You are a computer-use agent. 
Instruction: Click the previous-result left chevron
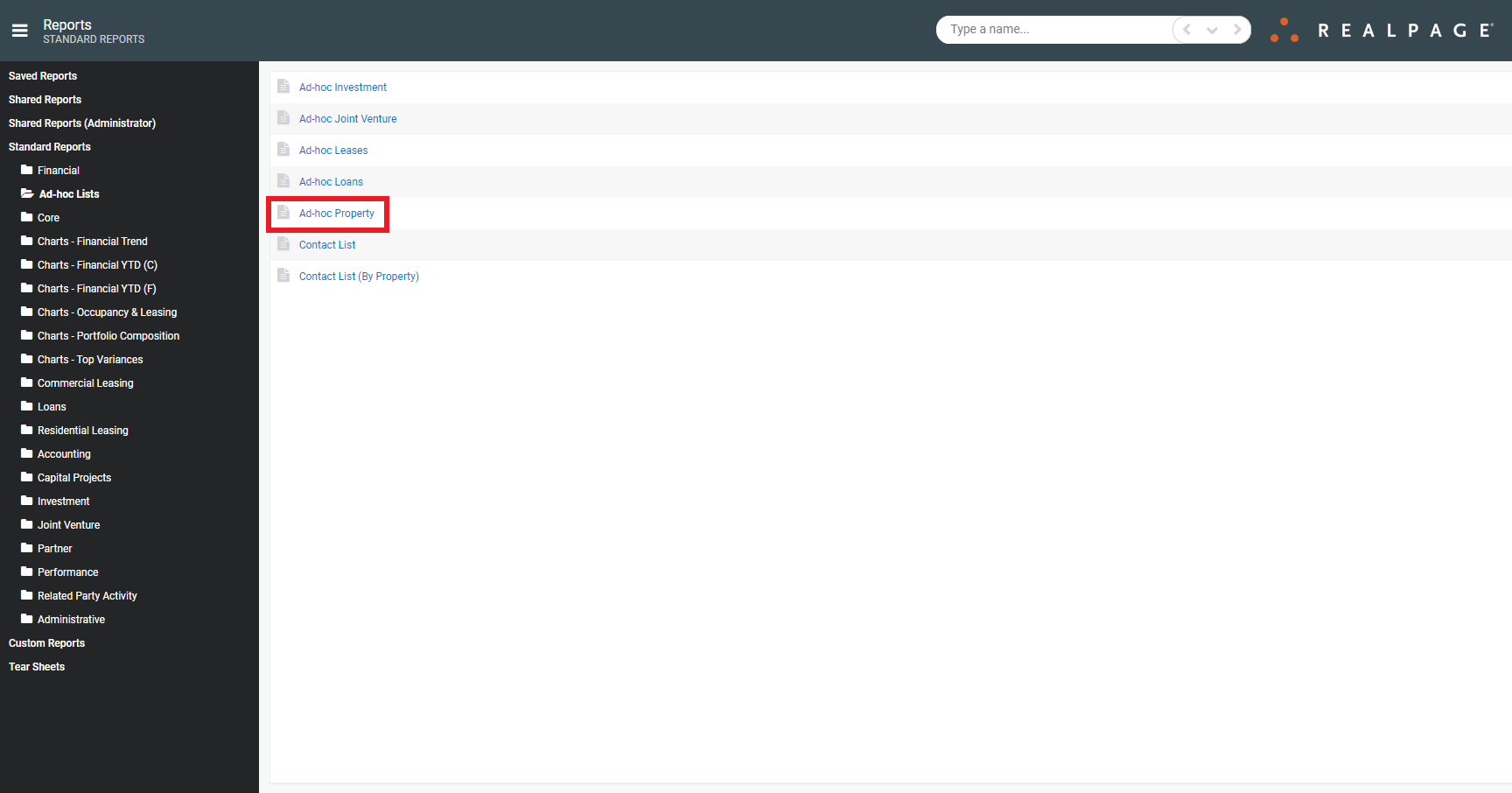click(1186, 29)
